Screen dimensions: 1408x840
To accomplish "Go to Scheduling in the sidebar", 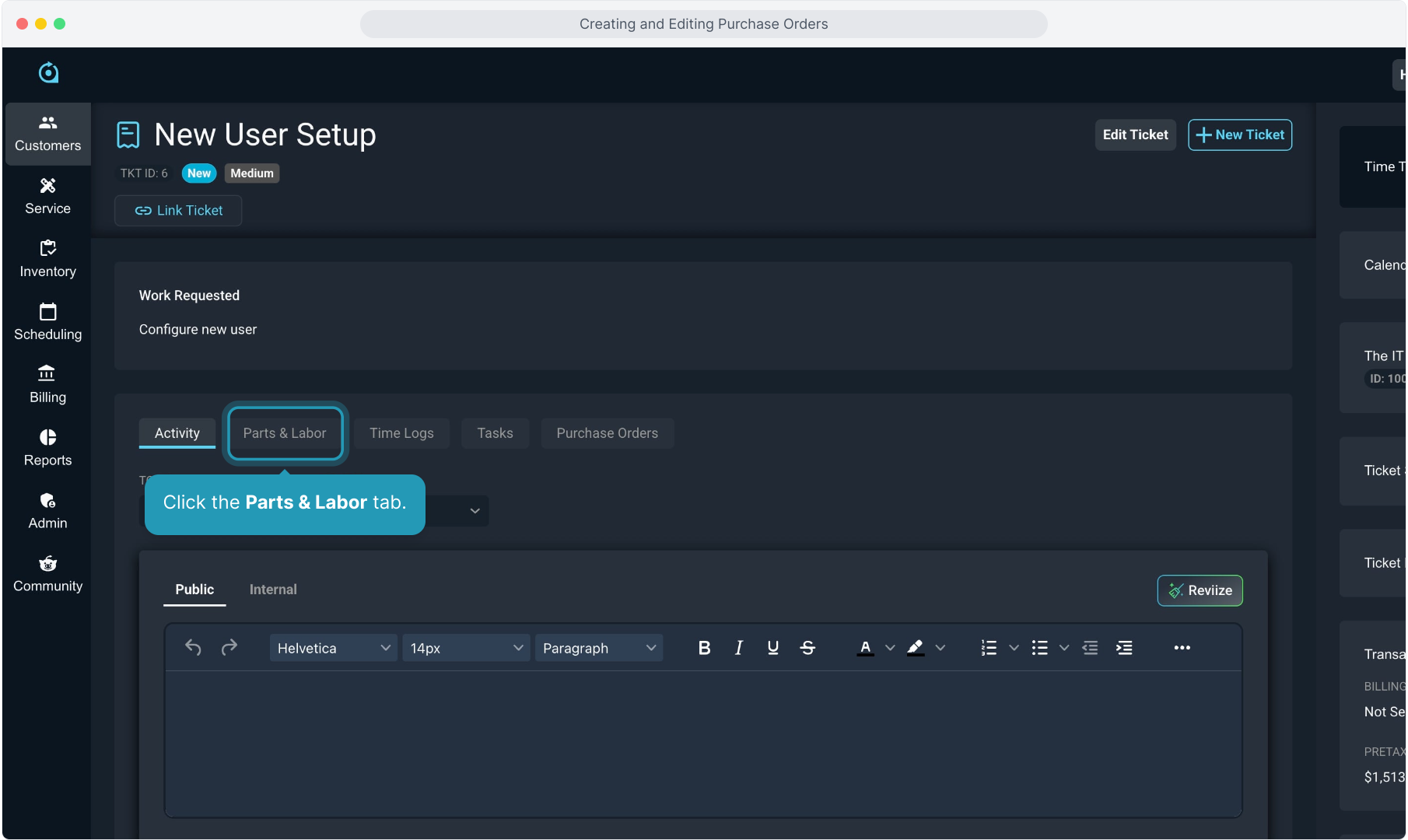I will click(x=47, y=322).
